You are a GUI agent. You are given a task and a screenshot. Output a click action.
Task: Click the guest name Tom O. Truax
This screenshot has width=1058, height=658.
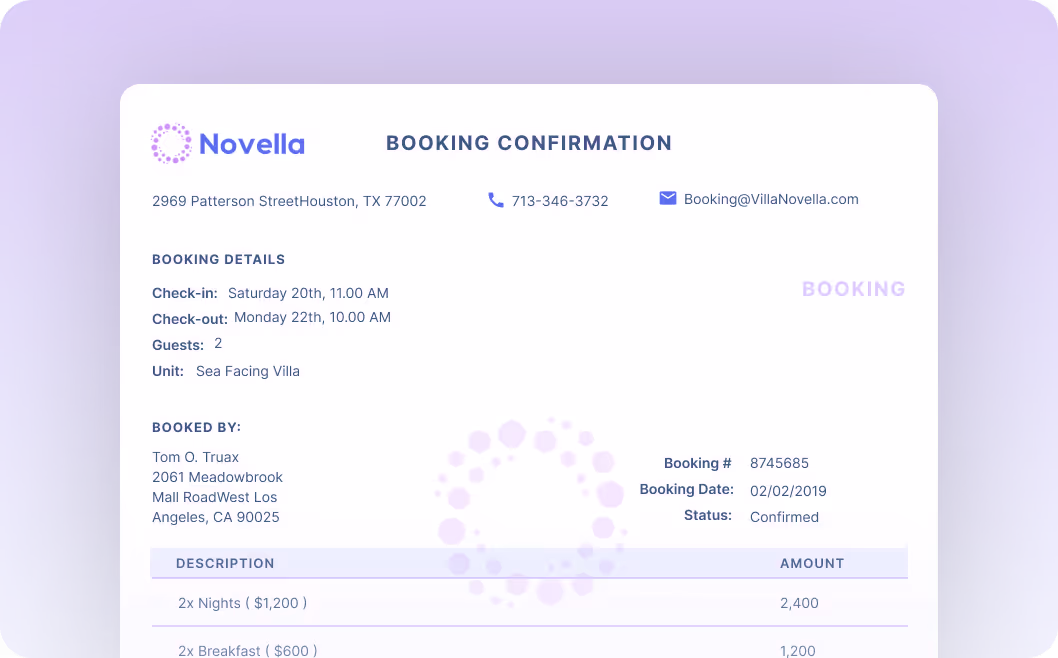[x=195, y=457]
